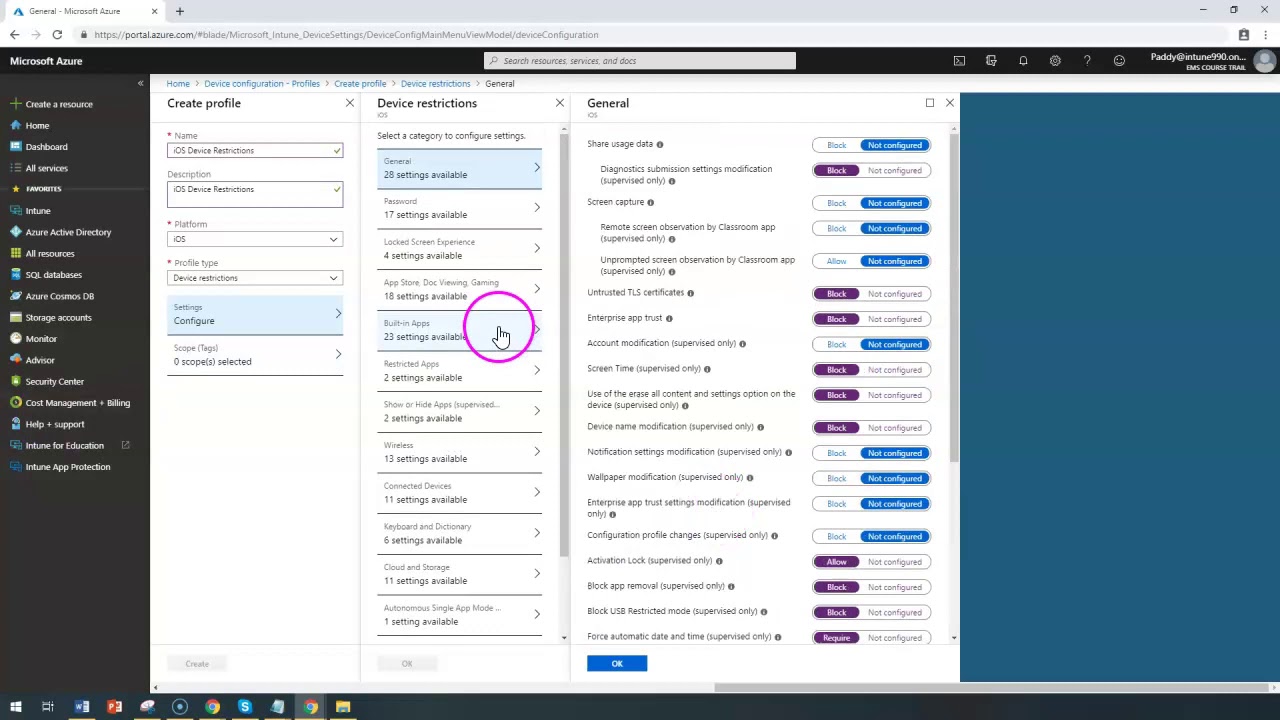Select Connected Devices category
The height and width of the screenshot is (720, 1280).
coord(460,493)
